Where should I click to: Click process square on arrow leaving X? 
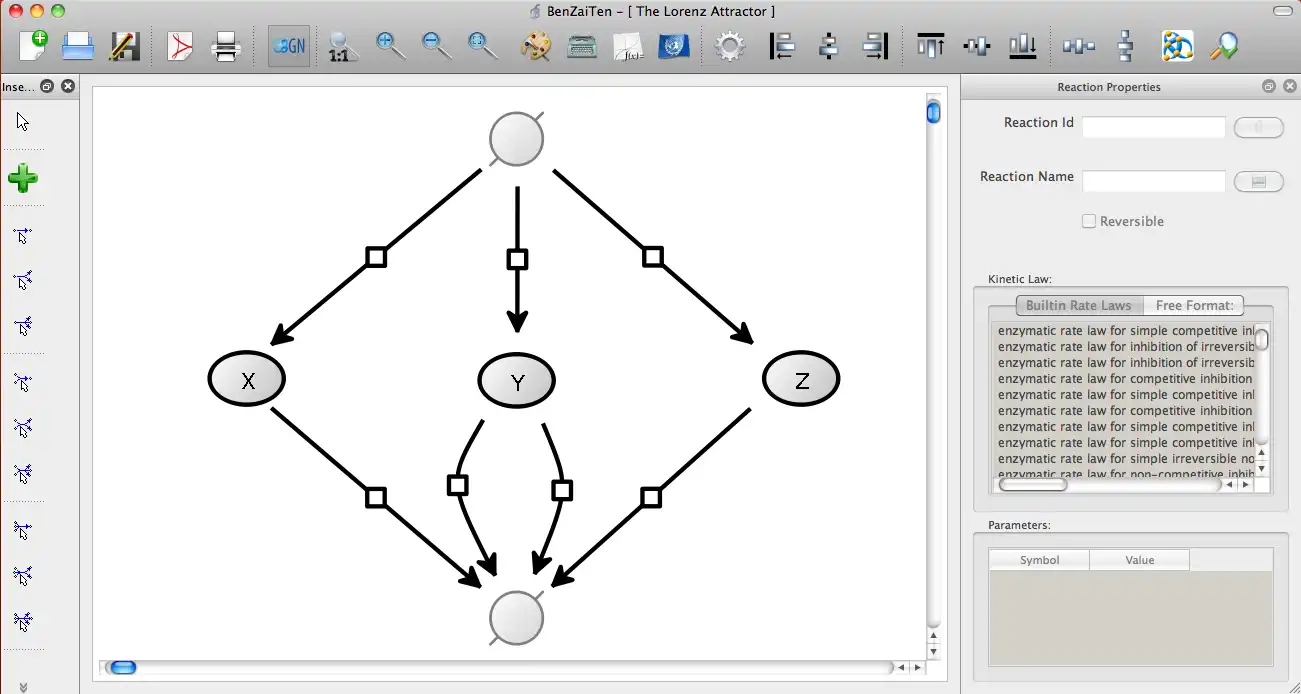click(376, 497)
